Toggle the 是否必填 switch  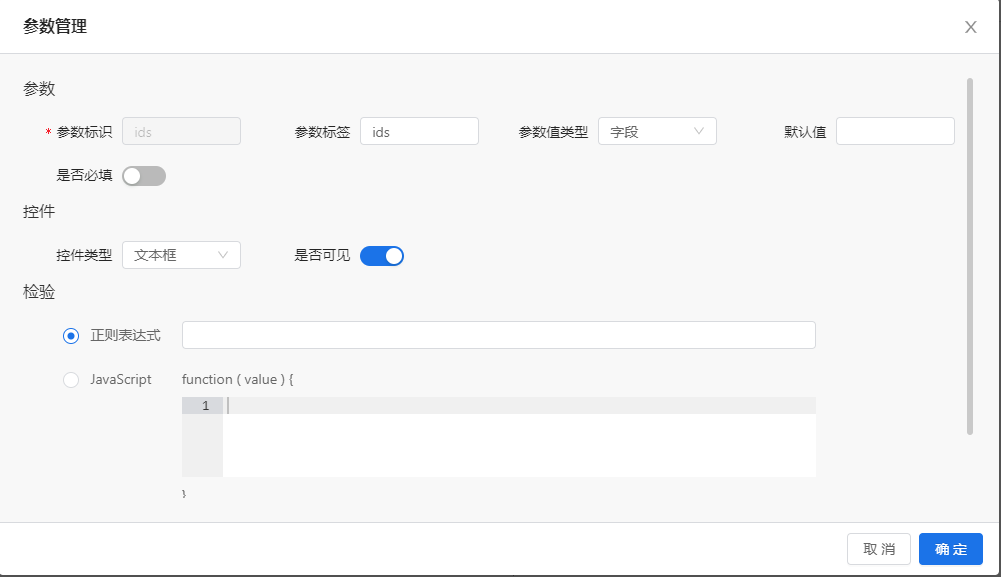(144, 176)
